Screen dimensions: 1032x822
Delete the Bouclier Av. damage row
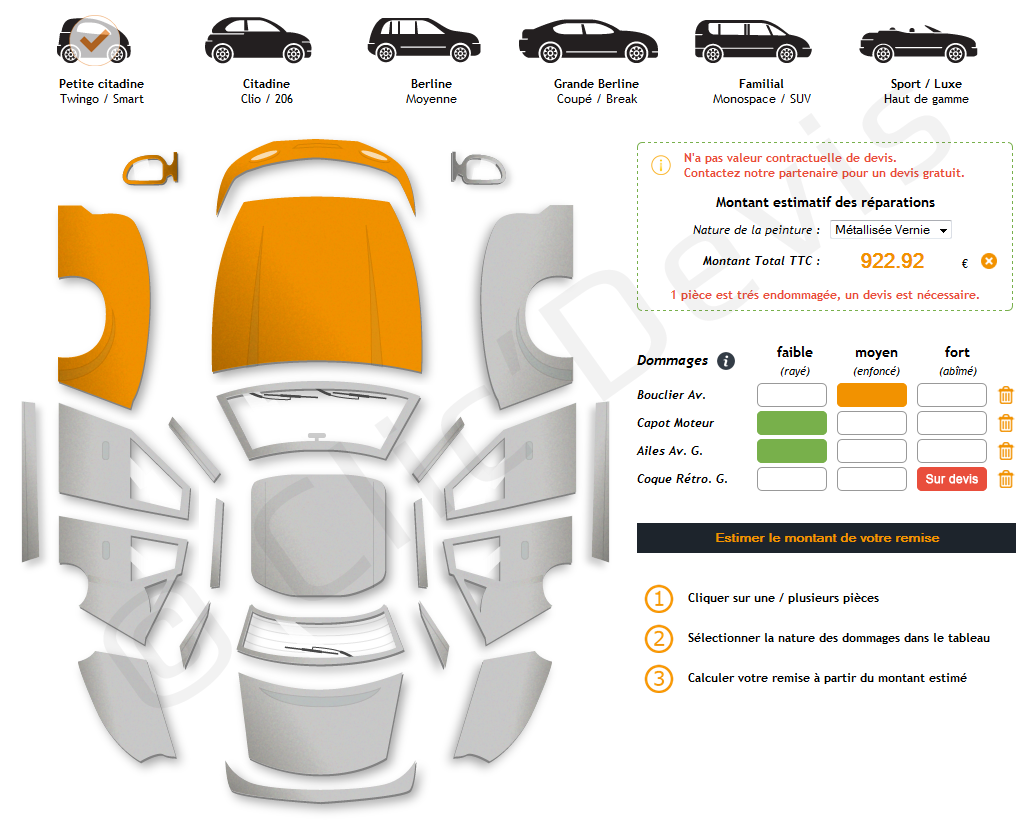pos(1006,396)
